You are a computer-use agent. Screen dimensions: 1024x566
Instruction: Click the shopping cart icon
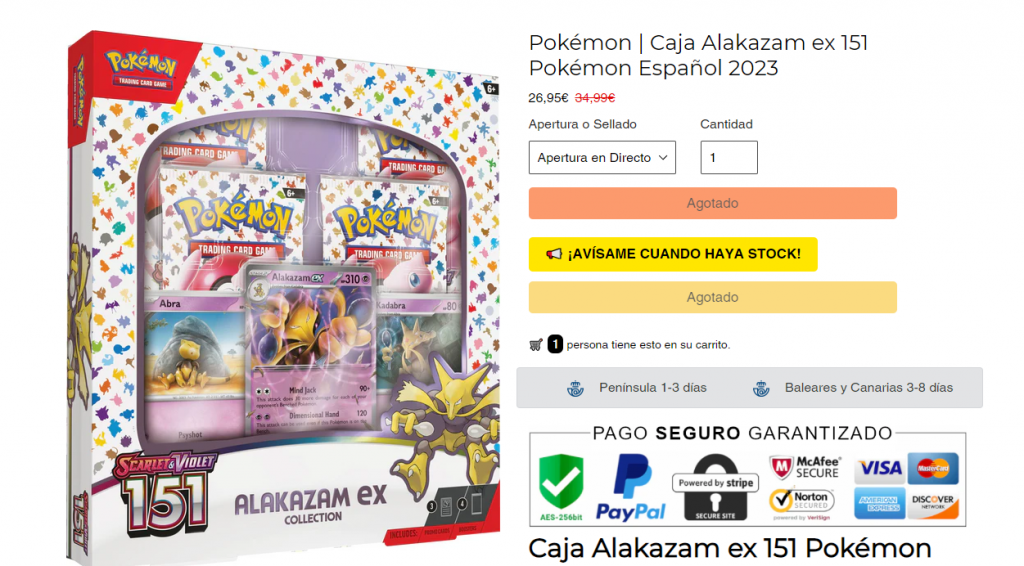536,345
